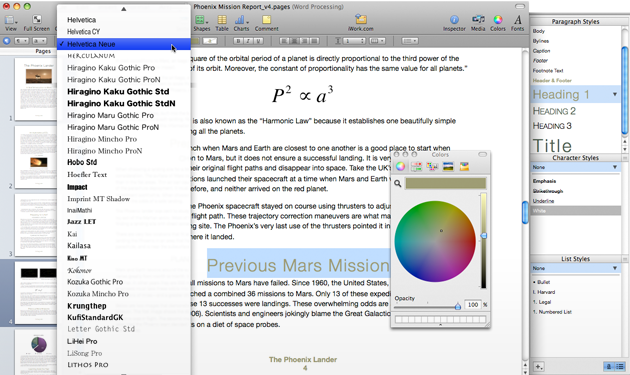Toggle italic formatting in format bar
The height and width of the screenshot is (375, 630).
point(248,41)
